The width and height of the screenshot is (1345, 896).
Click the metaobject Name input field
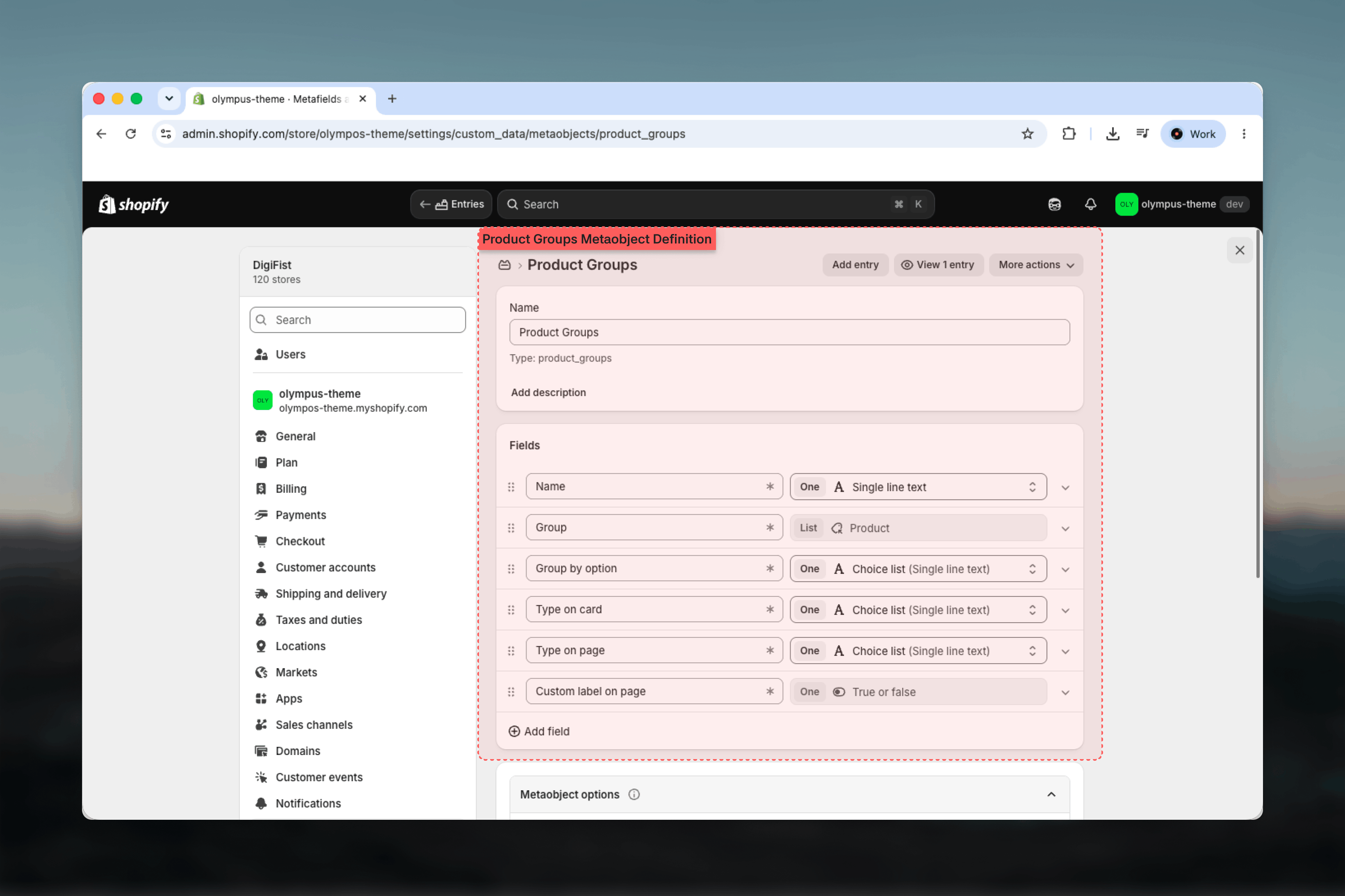pos(789,332)
